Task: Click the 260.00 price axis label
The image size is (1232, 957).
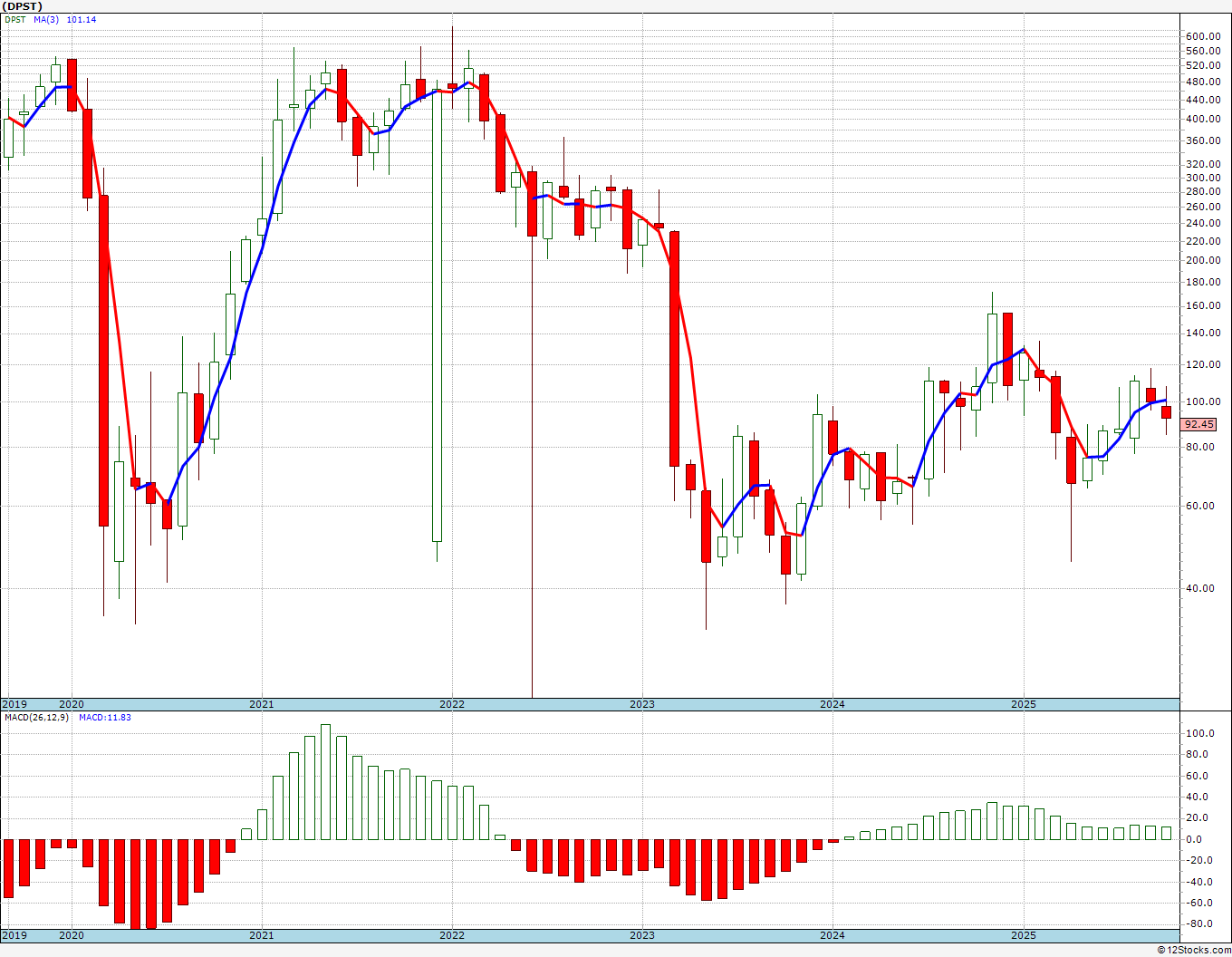Action: [1203, 207]
